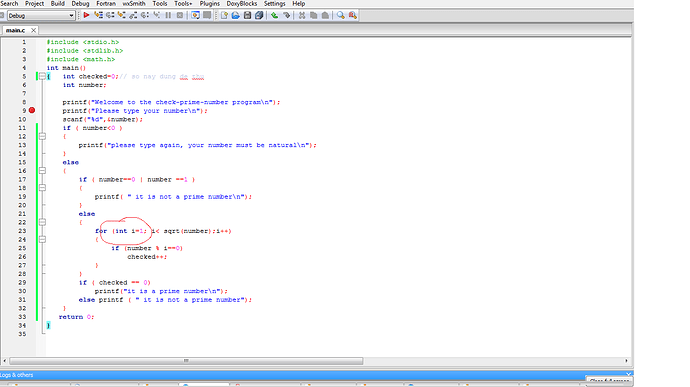Click the Various info debug icon
Viewport: 690px width, 387px height.
(x=207, y=15)
